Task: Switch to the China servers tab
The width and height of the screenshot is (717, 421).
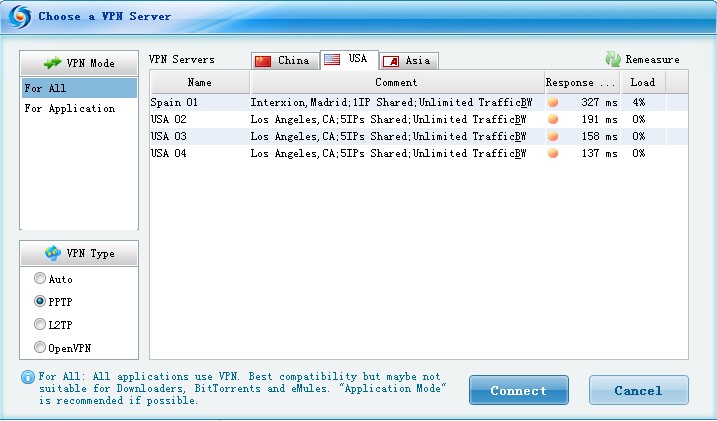Action: (x=285, y=61)
